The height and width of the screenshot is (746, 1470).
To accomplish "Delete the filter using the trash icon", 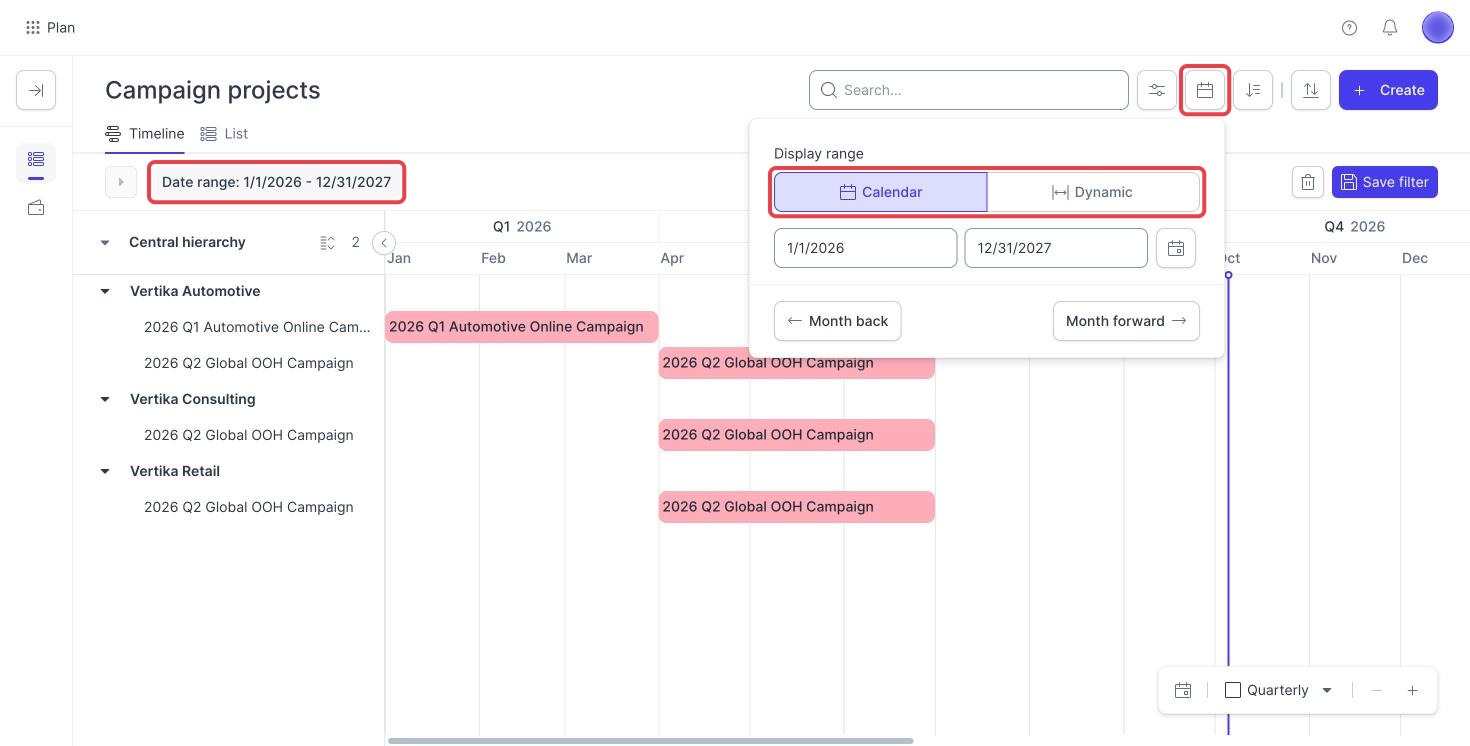I will point(1308,182).
